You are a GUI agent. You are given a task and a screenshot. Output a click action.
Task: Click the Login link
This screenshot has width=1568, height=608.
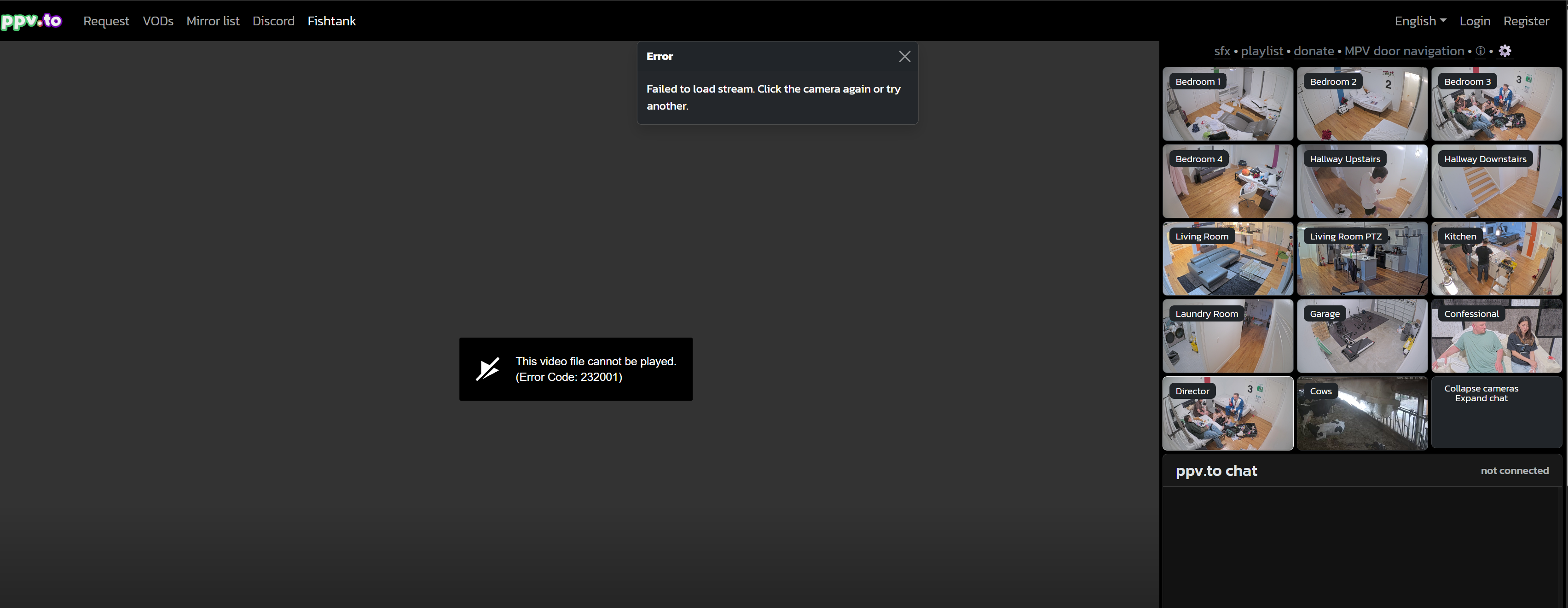coord(1474,21)
